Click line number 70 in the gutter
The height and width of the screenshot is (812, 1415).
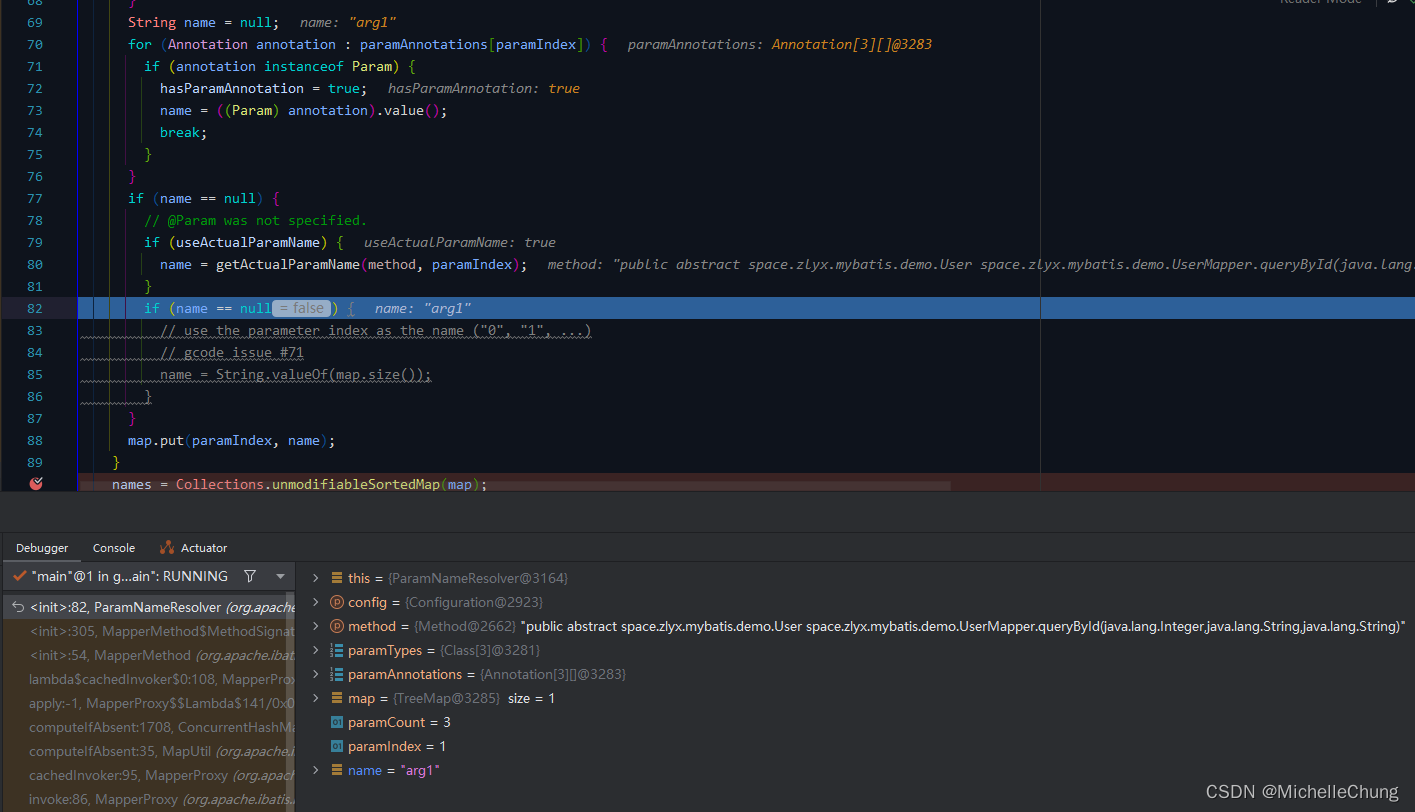point(35,44)
